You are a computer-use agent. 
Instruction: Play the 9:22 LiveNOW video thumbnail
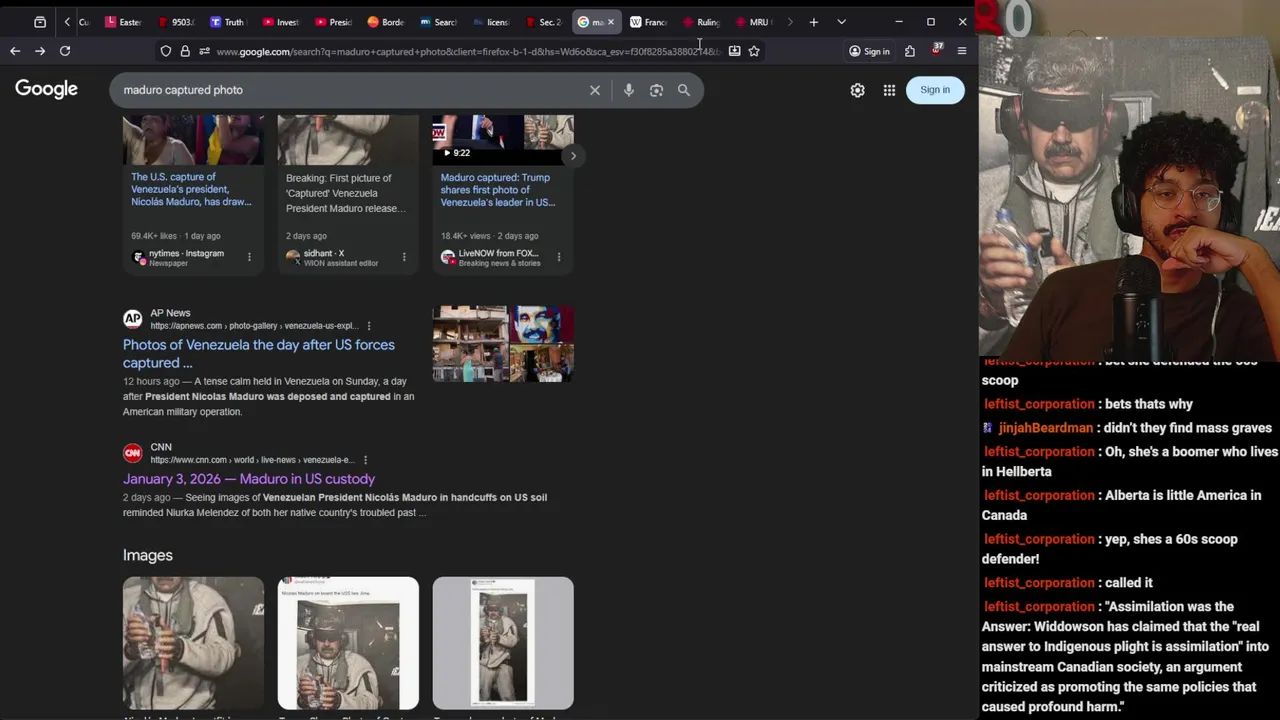[x=503, y=139]
